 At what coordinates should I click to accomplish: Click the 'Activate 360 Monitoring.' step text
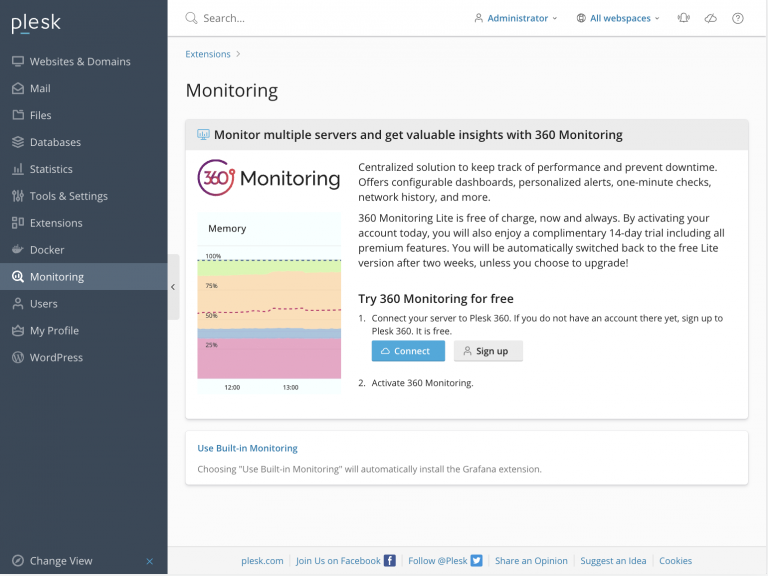422,383
